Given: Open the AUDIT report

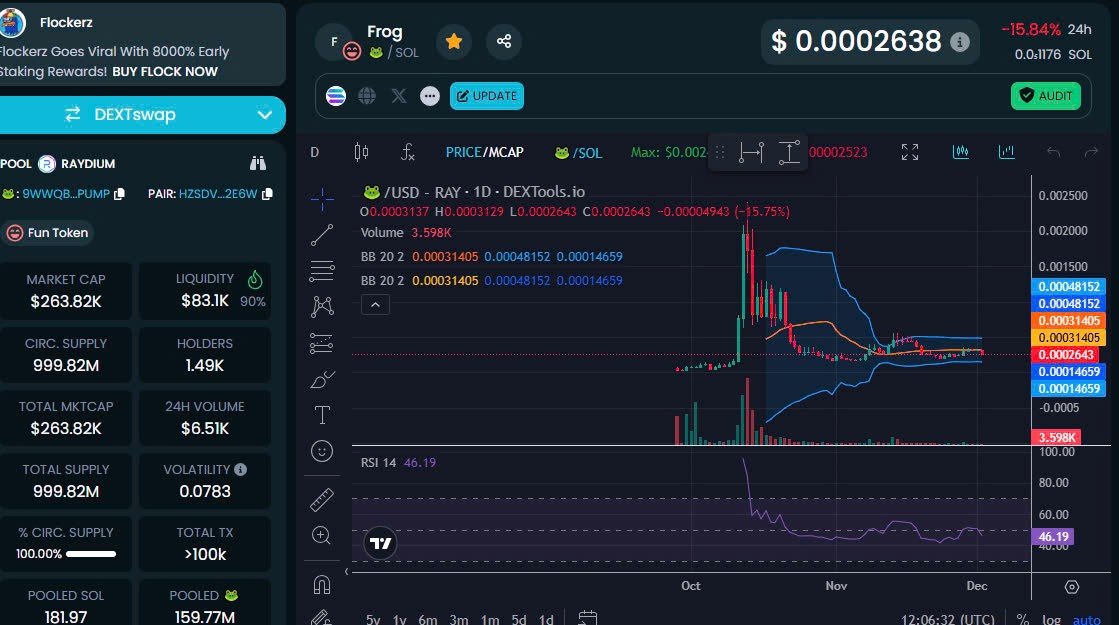Looking at the screenshot, I should 1045,96.
